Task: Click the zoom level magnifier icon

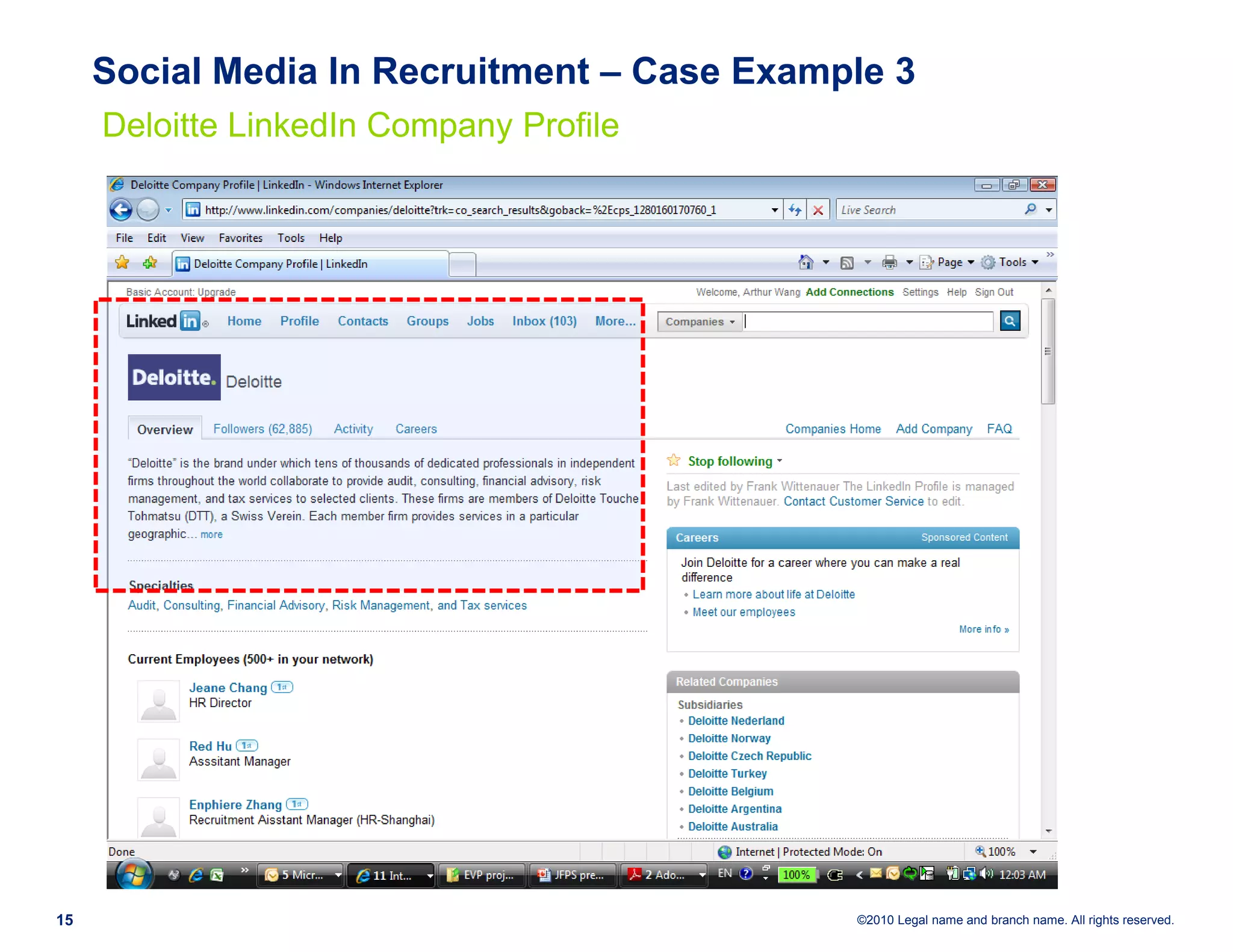Action: (981, 852)
